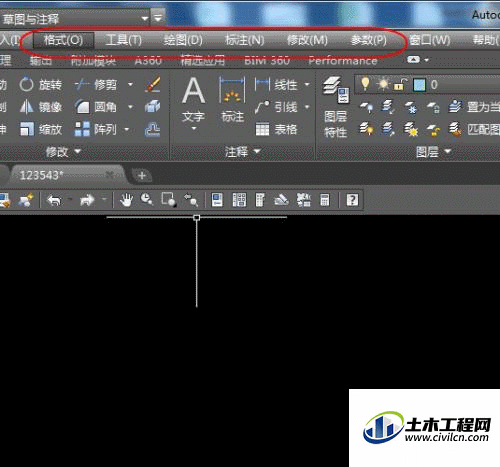Select the Leader (引线) tool
The height and width of the screenshot is (467, 500).
pyautogui.click(x=276, y=107)
